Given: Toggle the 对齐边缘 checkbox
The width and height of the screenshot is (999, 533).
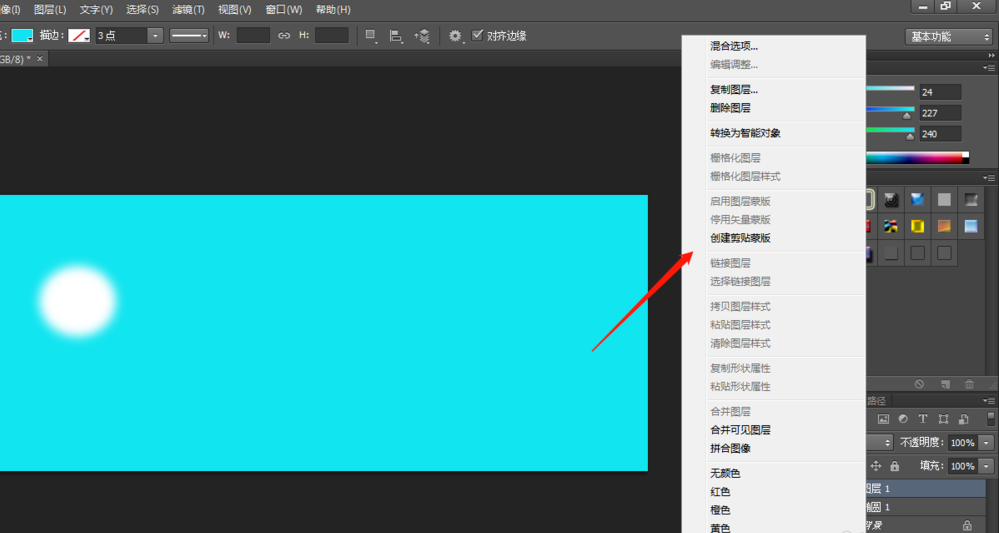Looking at the screenshot, I should pyautogui.click(x=478, y=36).
